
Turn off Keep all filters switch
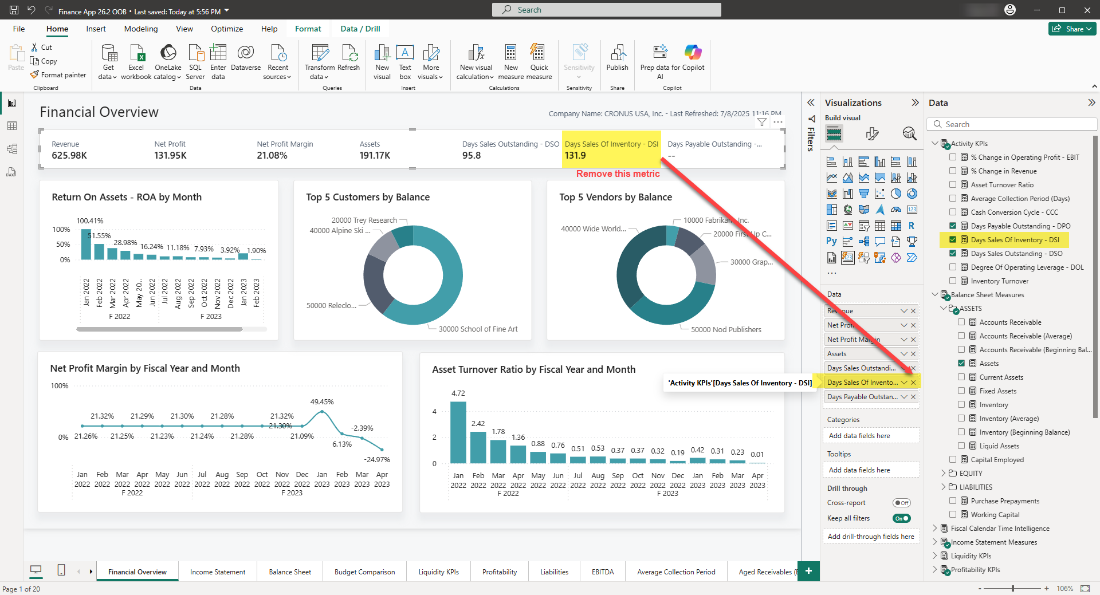pyautogui.click(x=901, y=518)
